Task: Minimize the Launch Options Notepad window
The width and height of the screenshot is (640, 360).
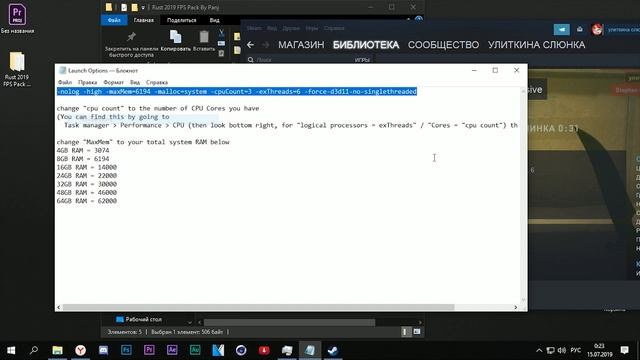Action: pyautogui.click(x=474, y=70)
